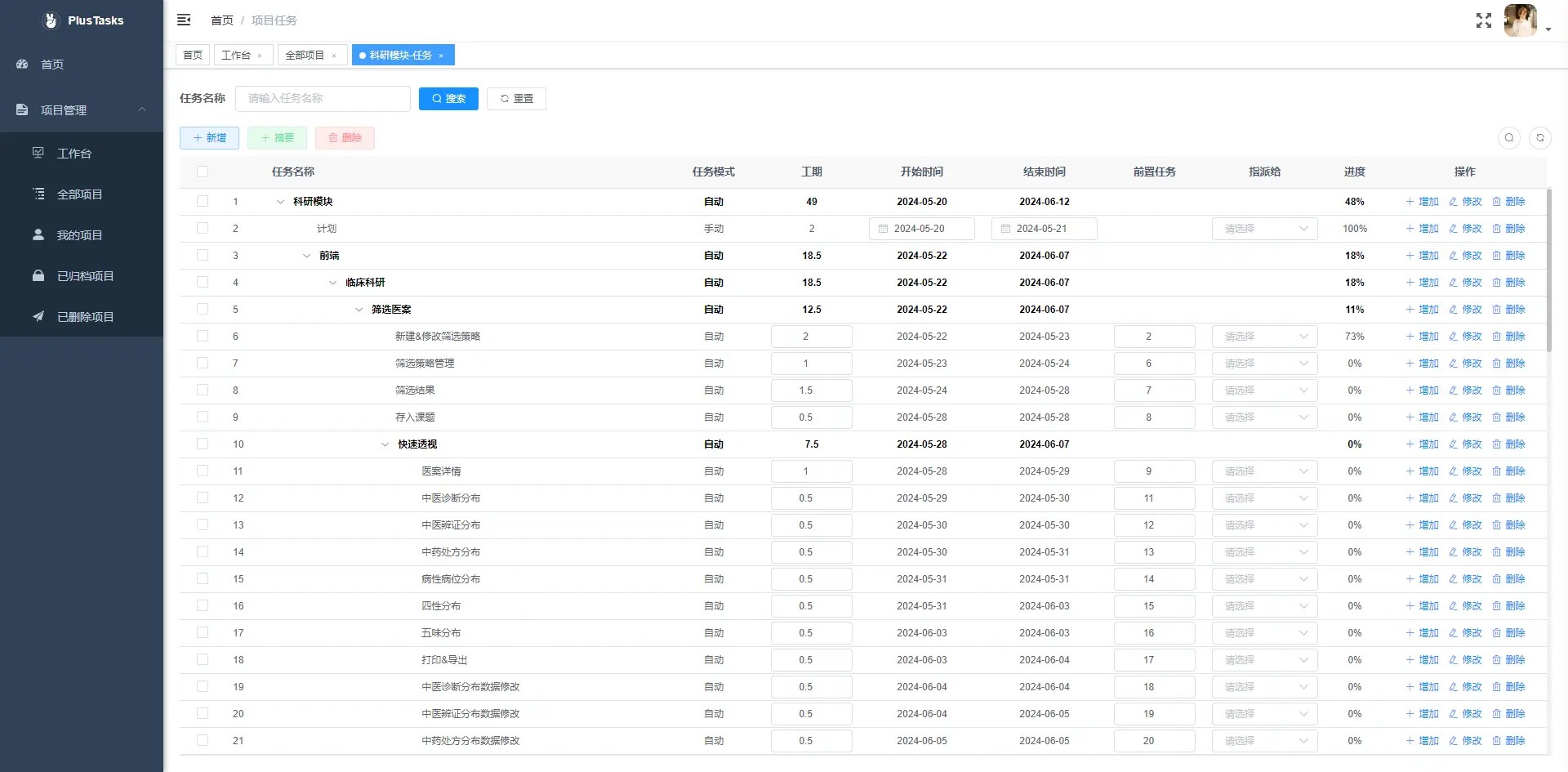Open 我的项目 in the sidebar
The width and height of the screenshot is (1568, 772).
pyautogui.click(x=79, y=235)
